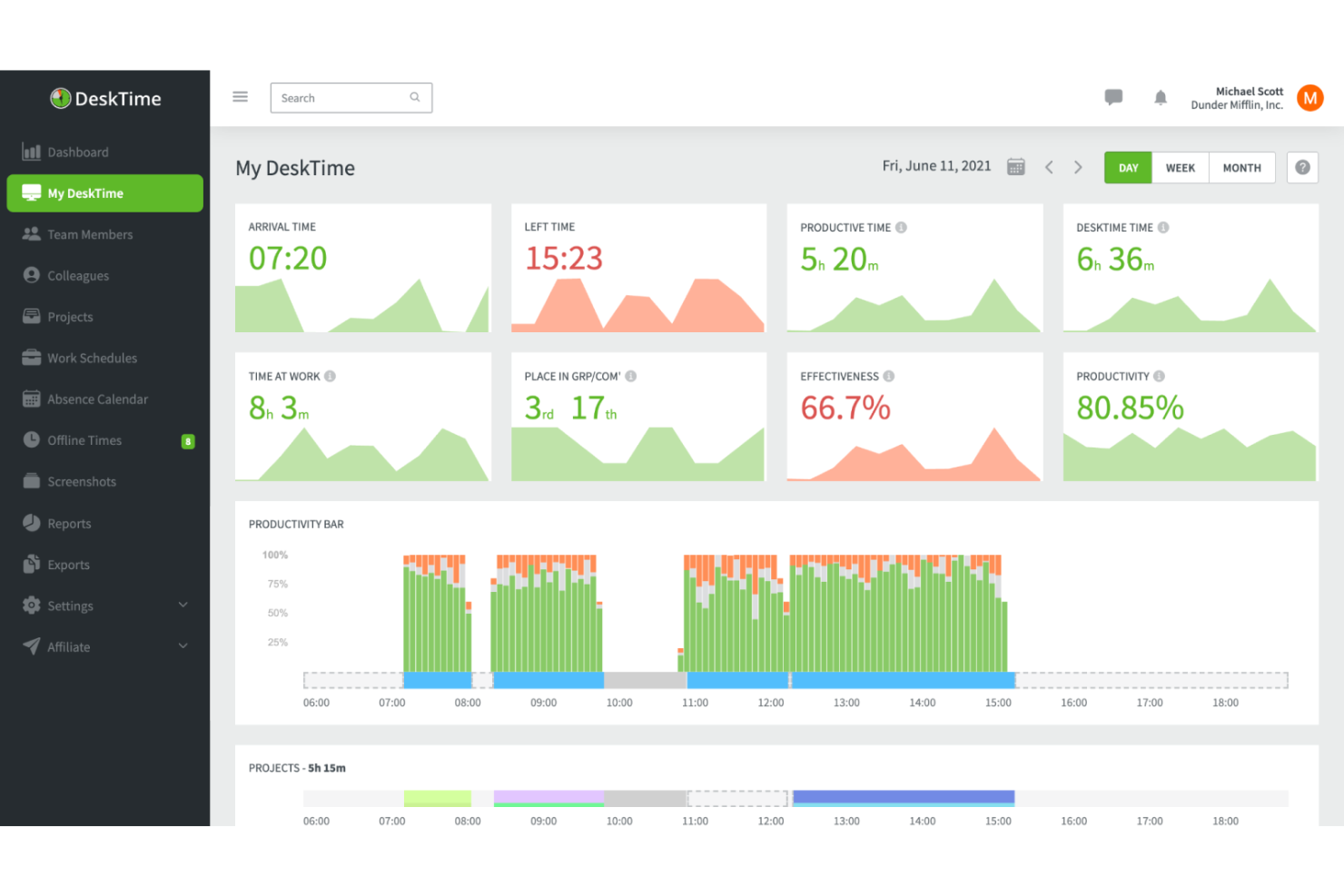Click the Offline Times badge 8

coord(188,441)
